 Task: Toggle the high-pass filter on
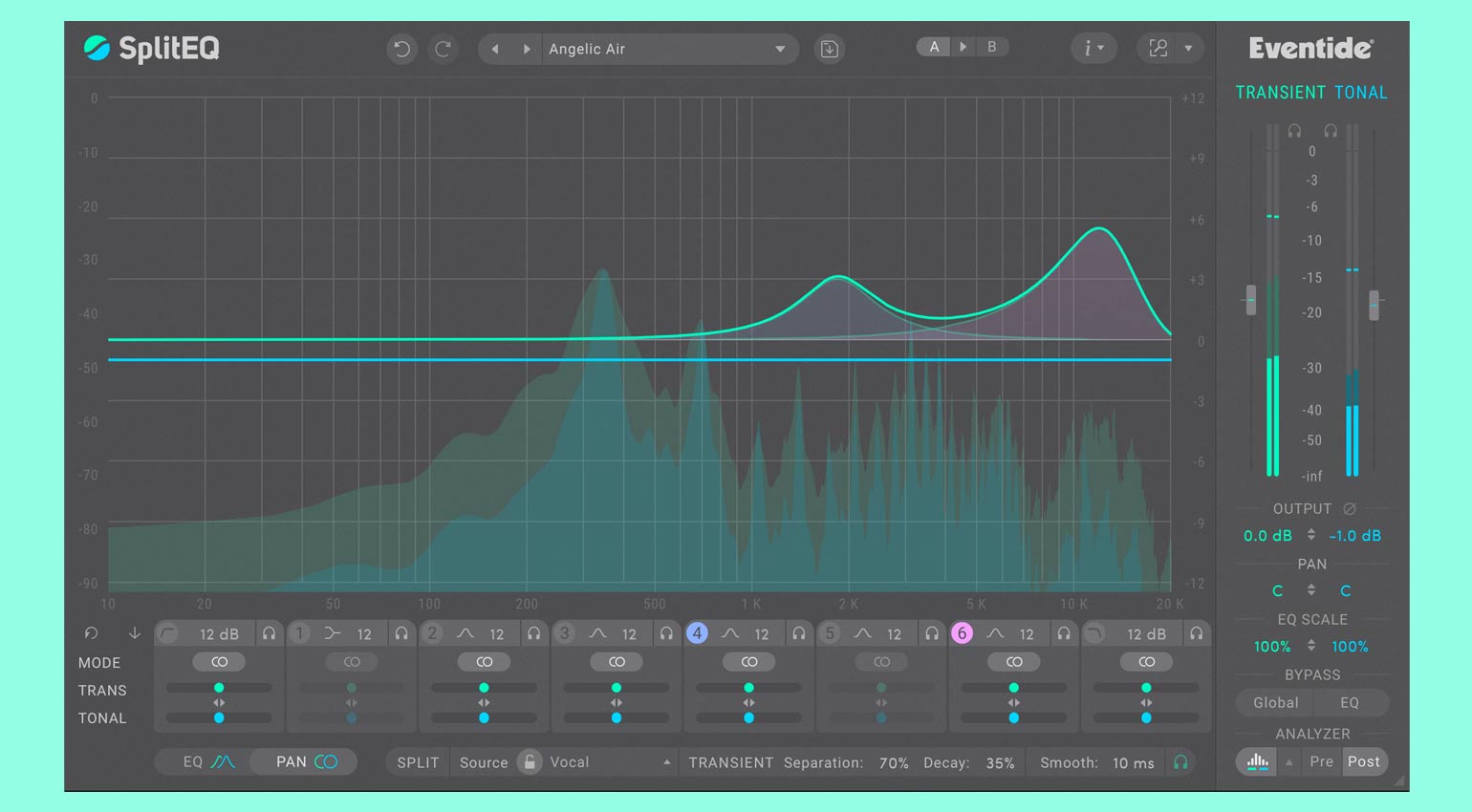click(x=168, y=633)
